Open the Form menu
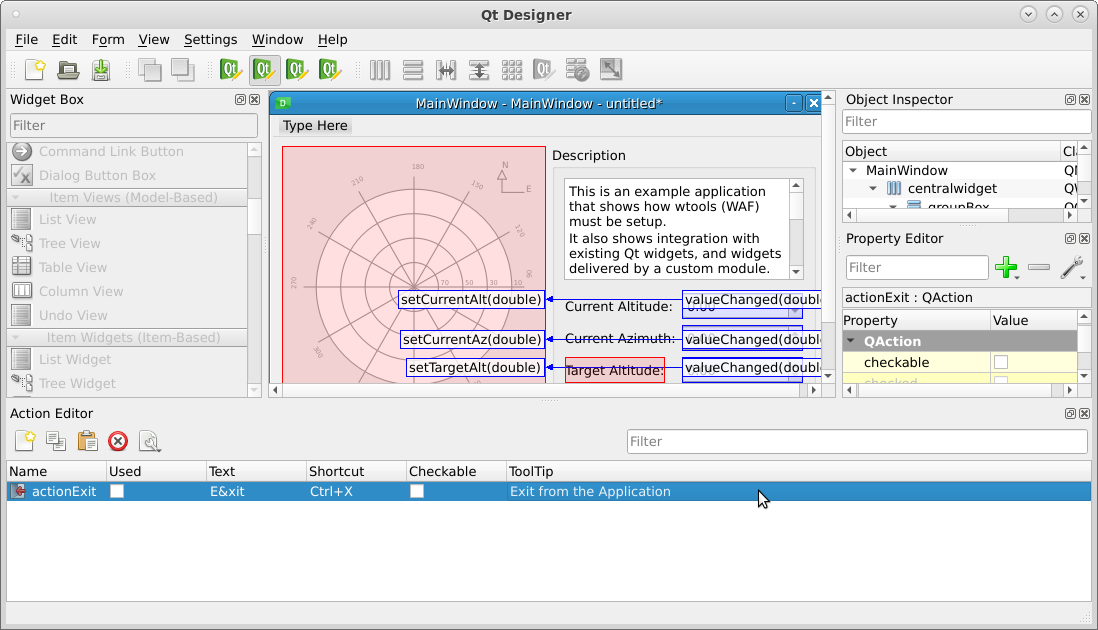 108,40
